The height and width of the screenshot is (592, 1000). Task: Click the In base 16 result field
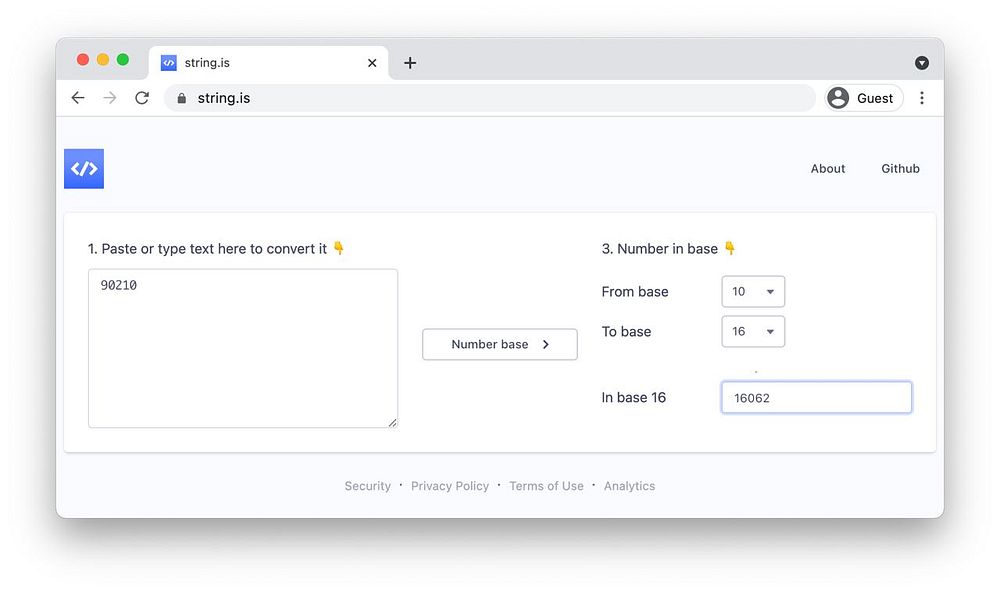(x=816, y=397)
